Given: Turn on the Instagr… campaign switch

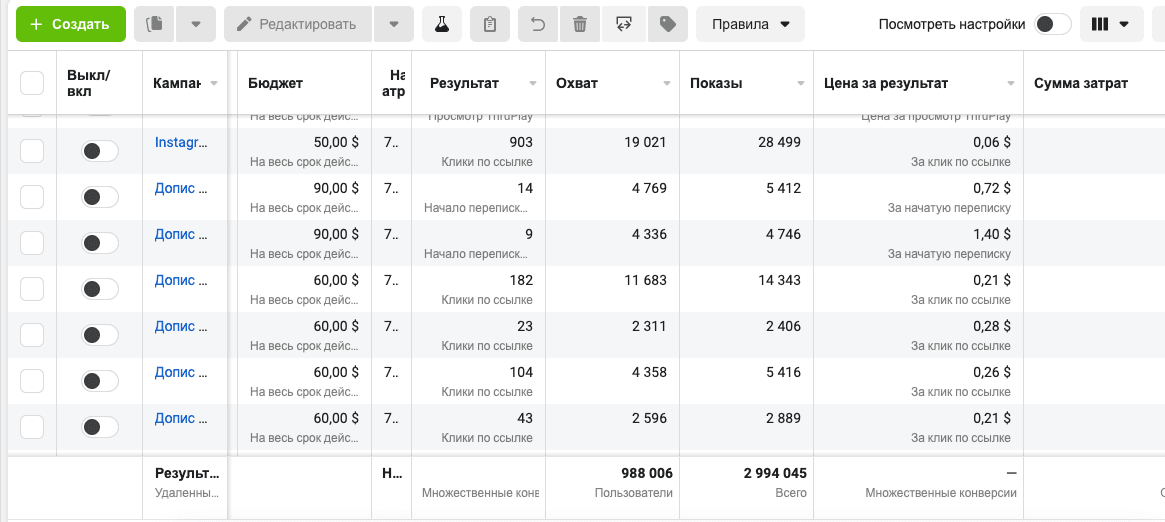Looking at the screenshot, I should click(100, 151).
